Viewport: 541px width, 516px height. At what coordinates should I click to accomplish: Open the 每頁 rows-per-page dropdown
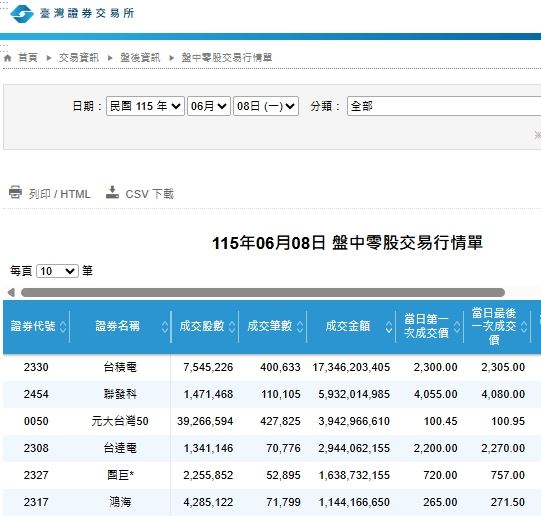click(57, 271)
